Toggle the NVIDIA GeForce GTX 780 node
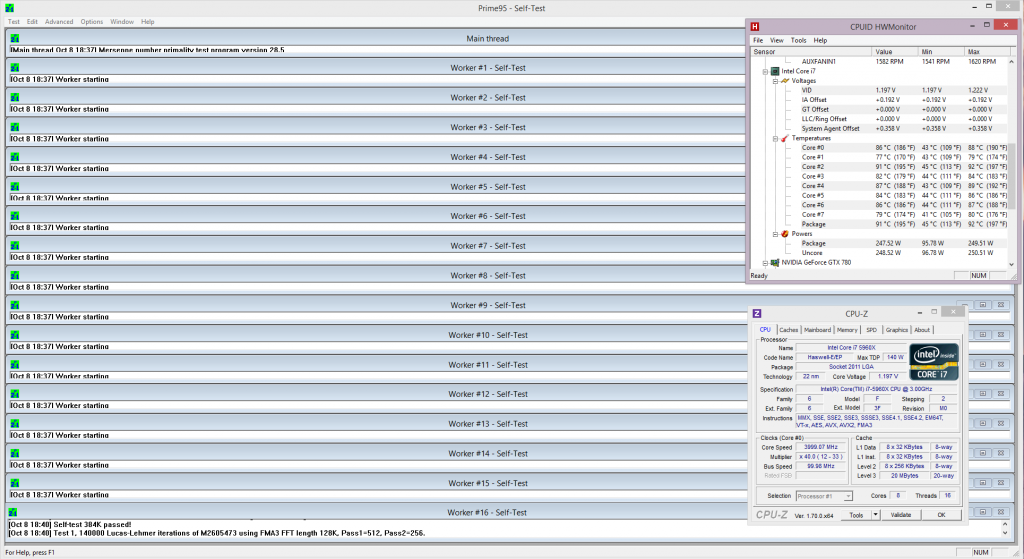 (x=765, y=263)
